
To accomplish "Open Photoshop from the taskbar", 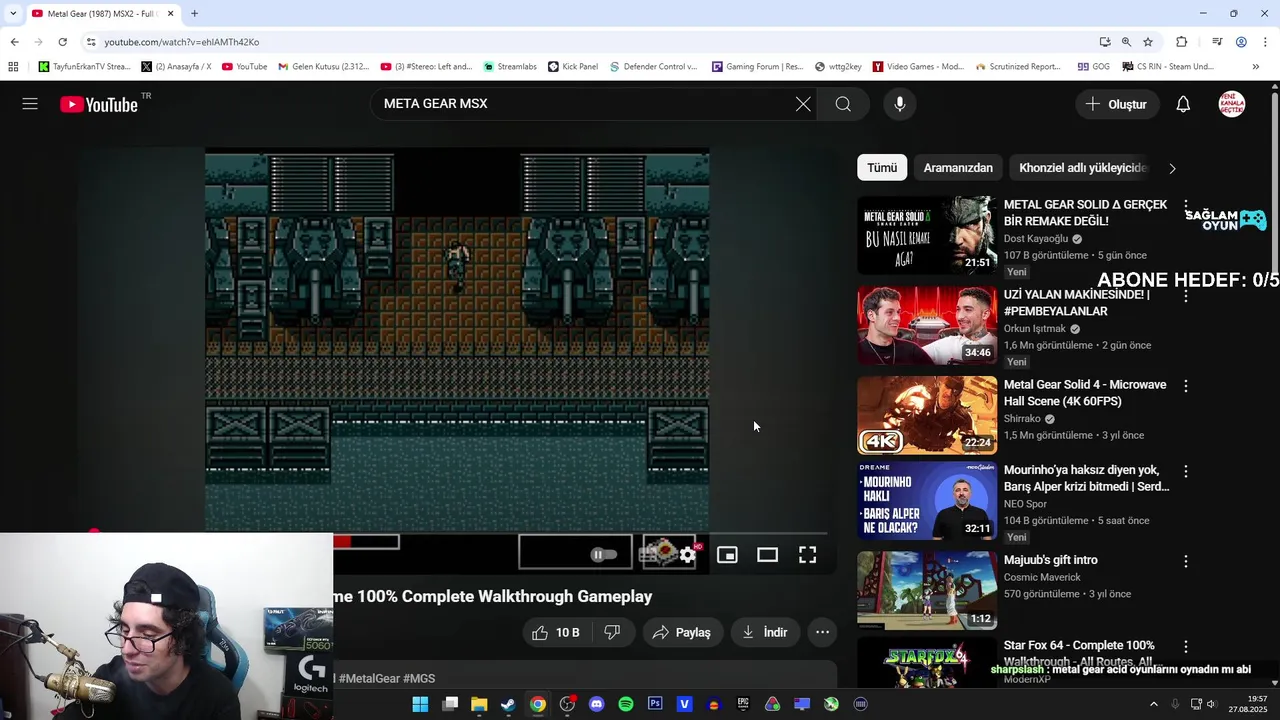I will pyautogui.click(x=655, y=704).
